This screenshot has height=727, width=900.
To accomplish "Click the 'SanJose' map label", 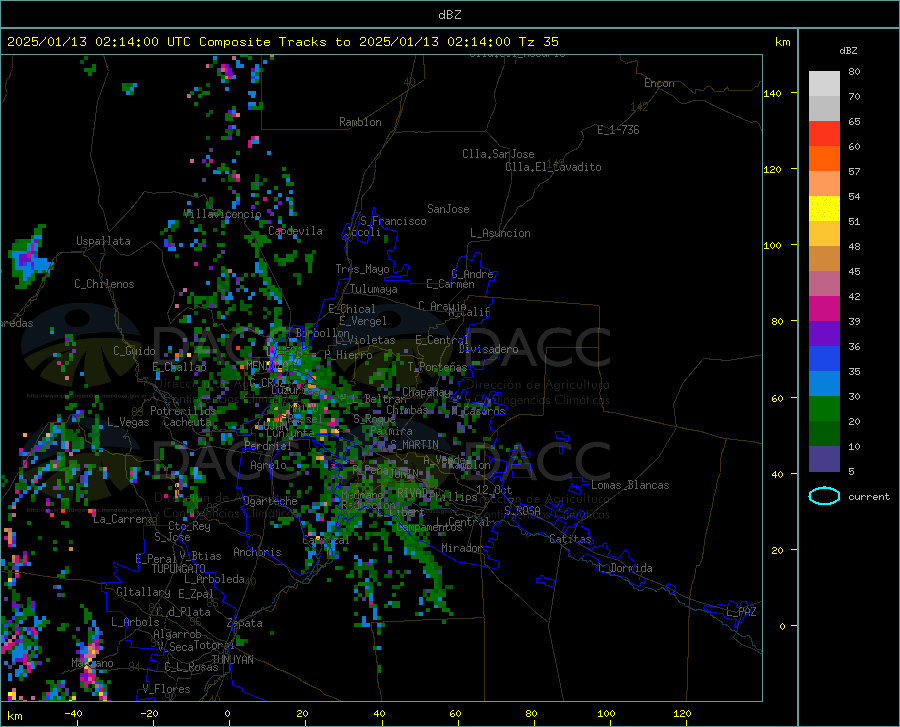I will (x=448, y=209).
